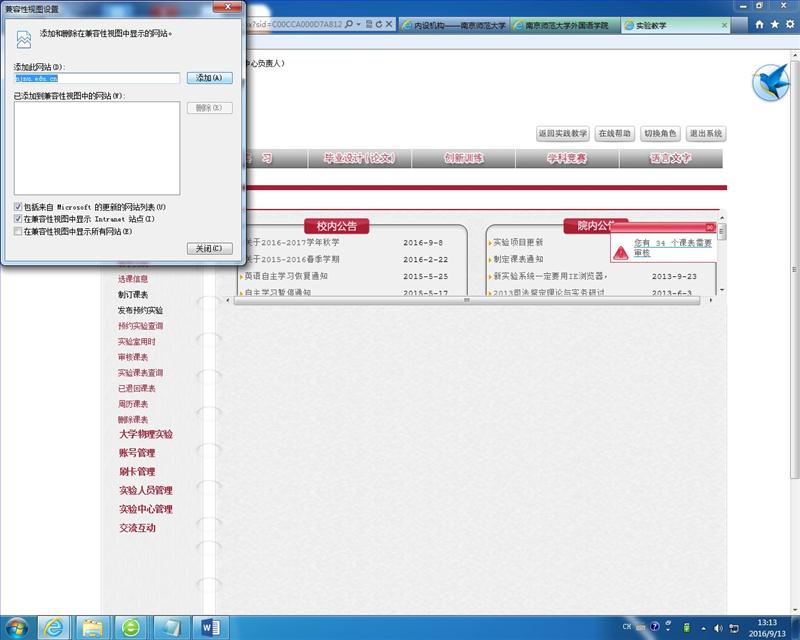Click the volume speaker tray icon
This screenshot has width=800, height=640.
[x=718, y=627]
